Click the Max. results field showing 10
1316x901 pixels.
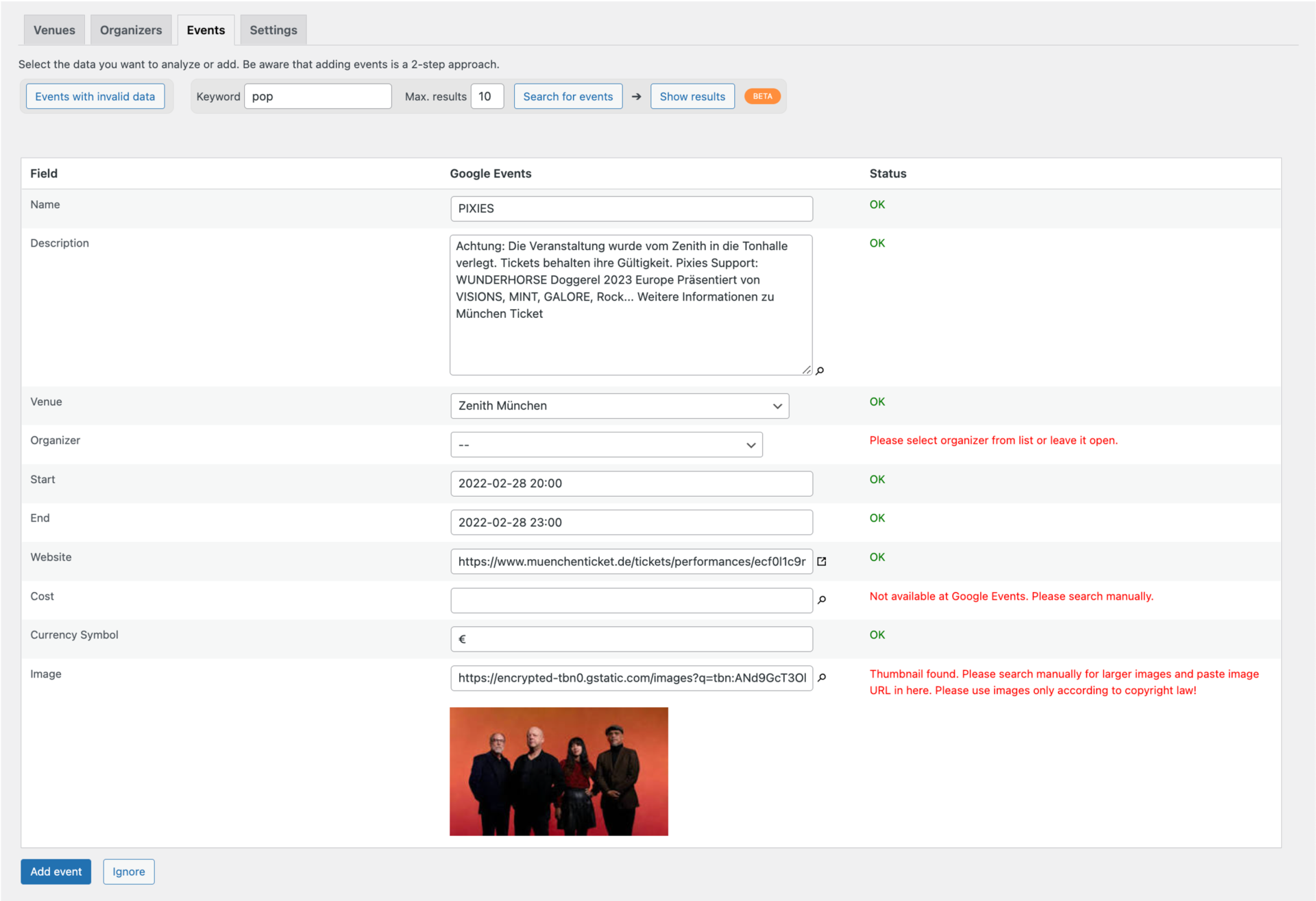point(487,96)
